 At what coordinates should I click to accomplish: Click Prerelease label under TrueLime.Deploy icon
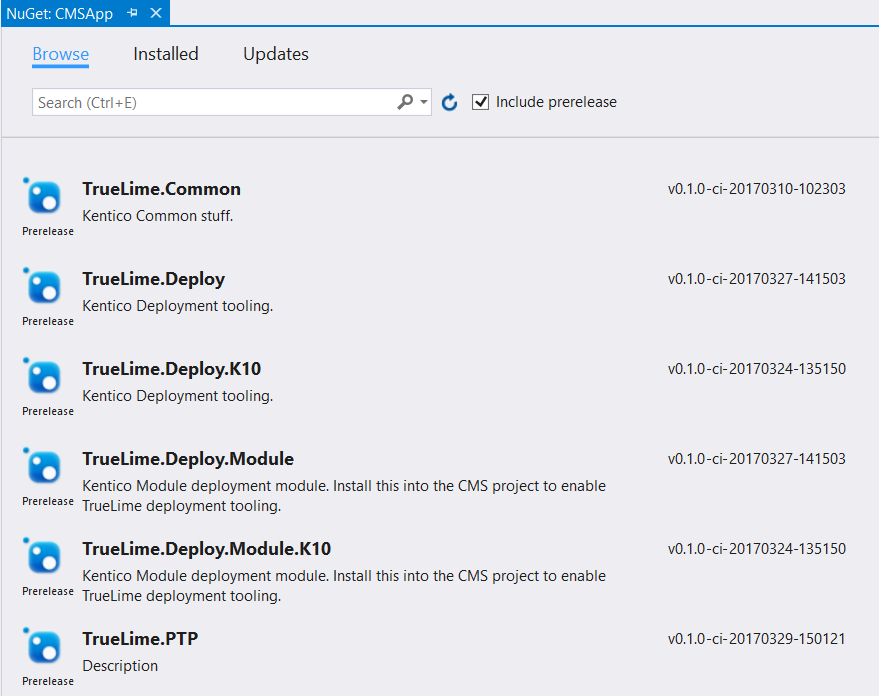pyautogui.click(x=48, y=321)
